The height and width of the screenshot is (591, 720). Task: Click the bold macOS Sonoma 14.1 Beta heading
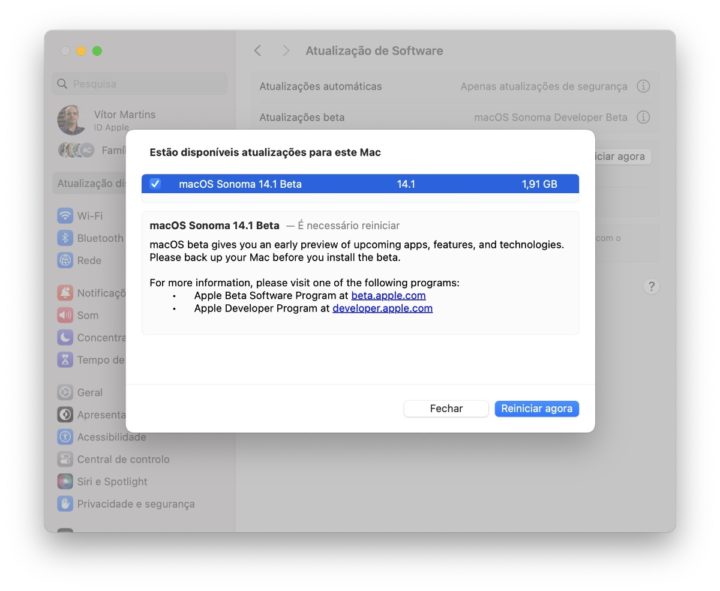pos(214,225)
